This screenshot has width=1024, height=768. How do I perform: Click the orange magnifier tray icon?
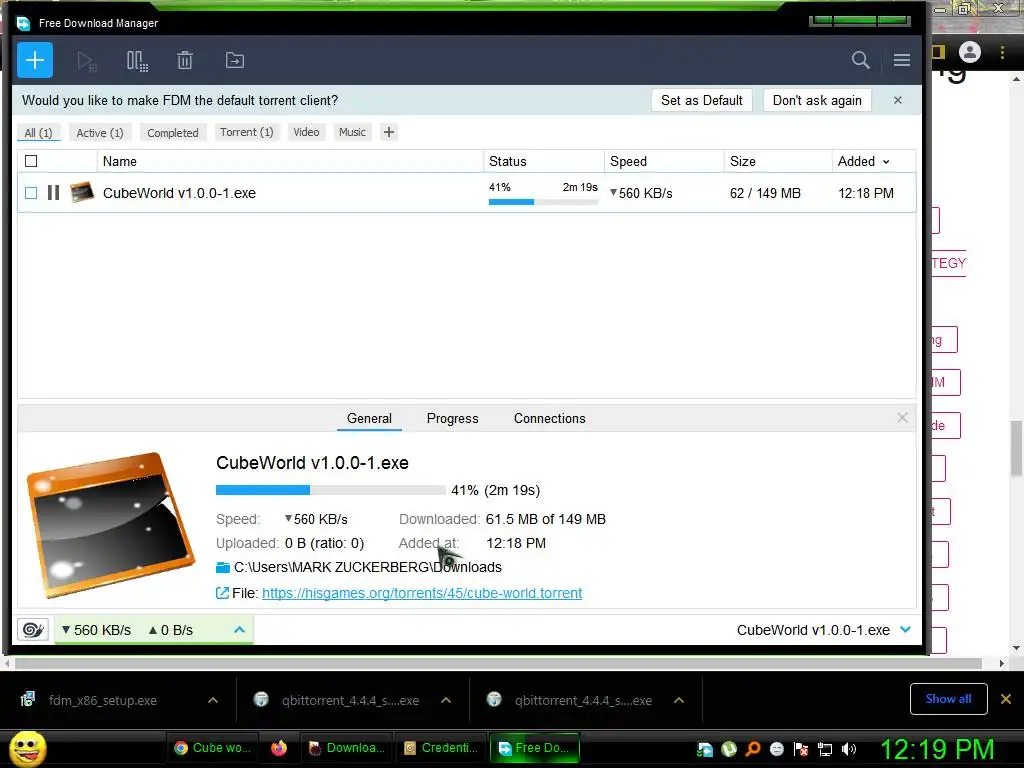(753, 749)
